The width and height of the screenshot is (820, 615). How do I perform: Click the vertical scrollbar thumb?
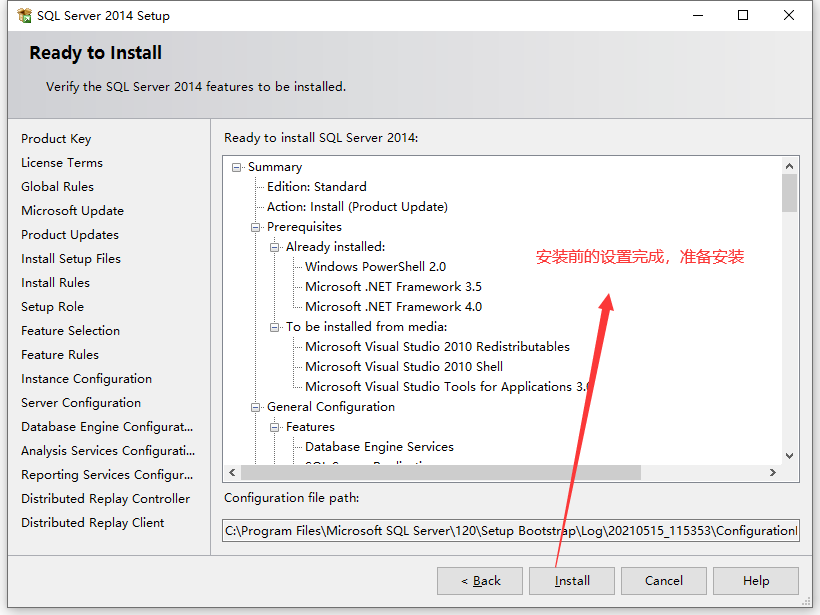[x=789, y=193]
